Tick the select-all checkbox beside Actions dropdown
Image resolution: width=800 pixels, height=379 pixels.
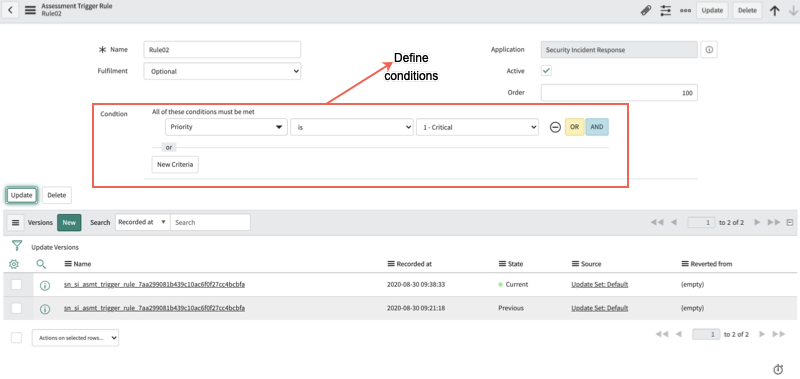16,337
